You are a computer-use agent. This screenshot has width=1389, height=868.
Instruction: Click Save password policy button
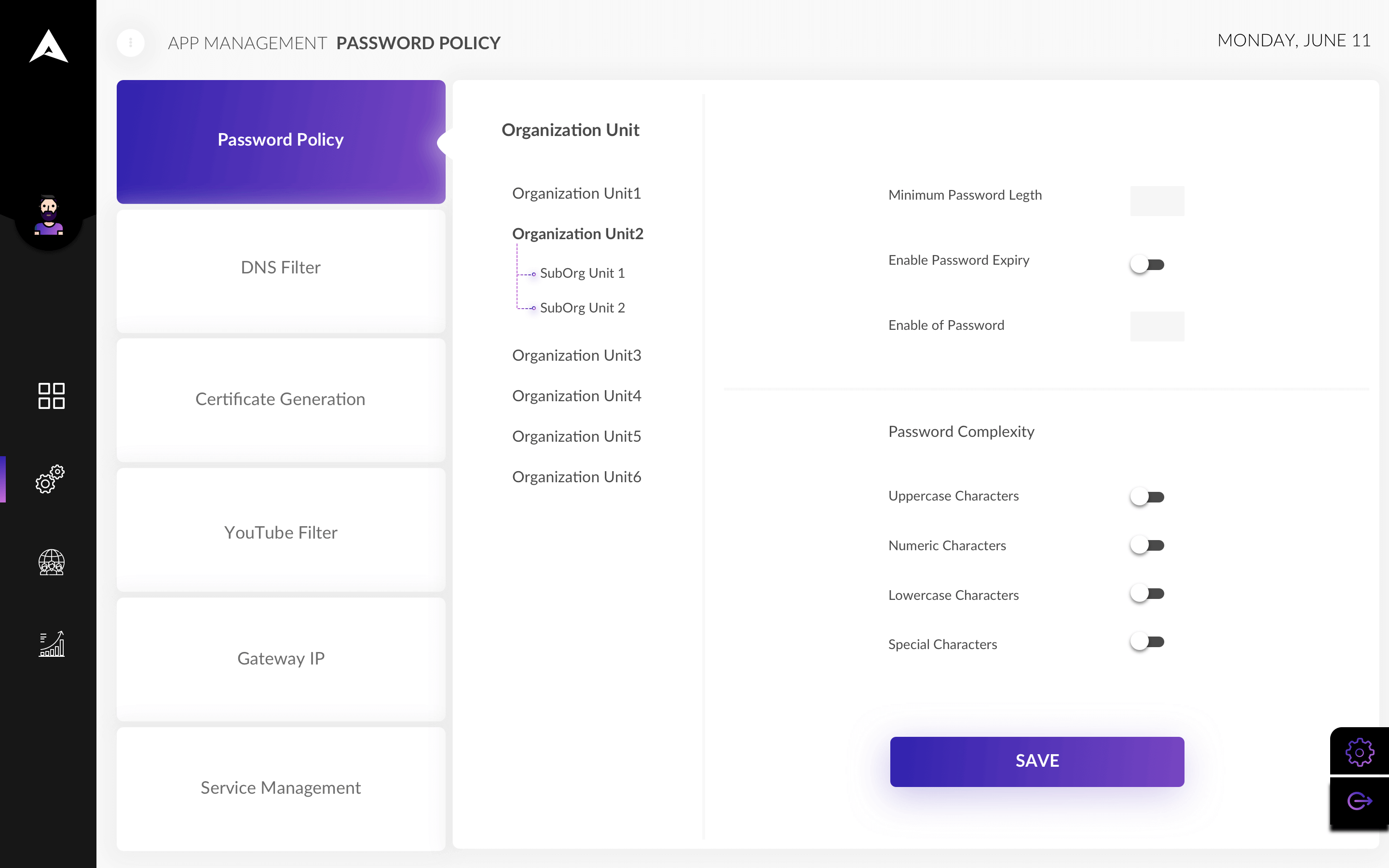point(1037,761)
